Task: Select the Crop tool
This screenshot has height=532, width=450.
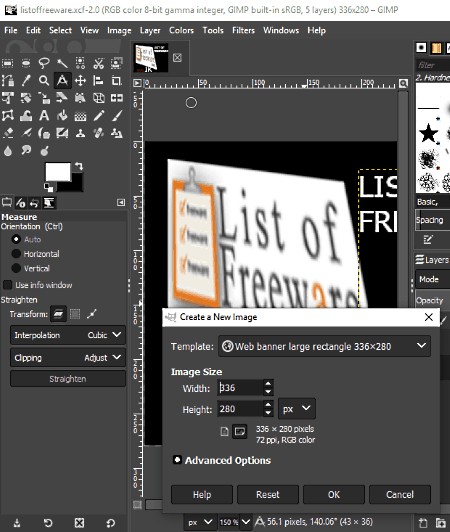Action: click(116, 81)
